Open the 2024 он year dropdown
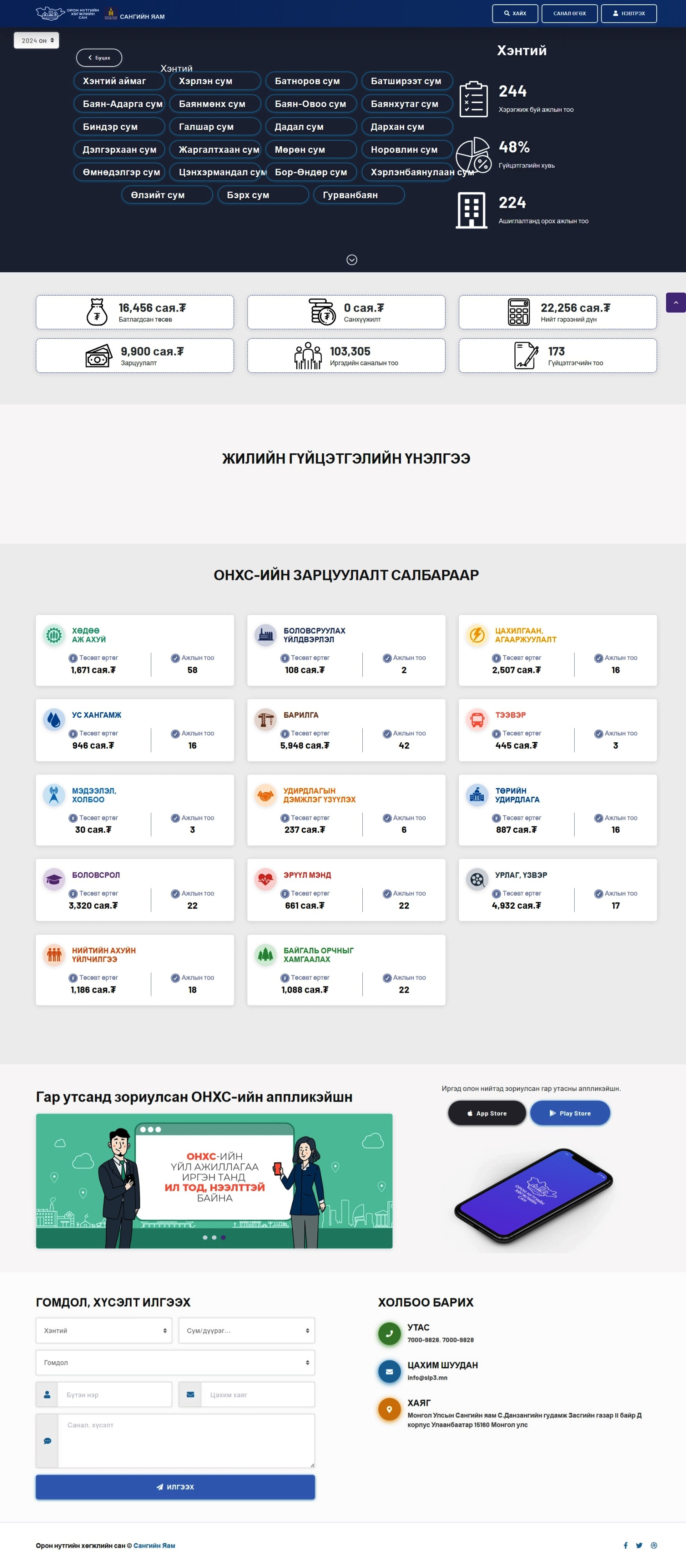 pos(36,41)
